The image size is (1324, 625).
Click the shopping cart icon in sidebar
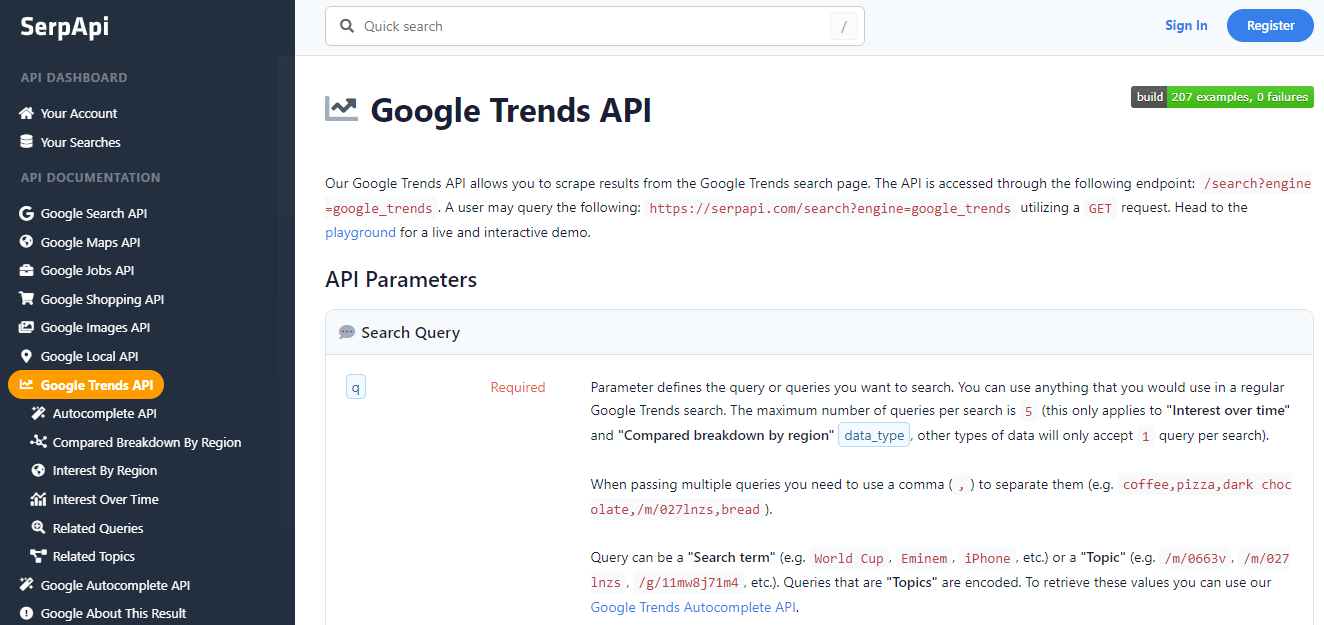27,299
